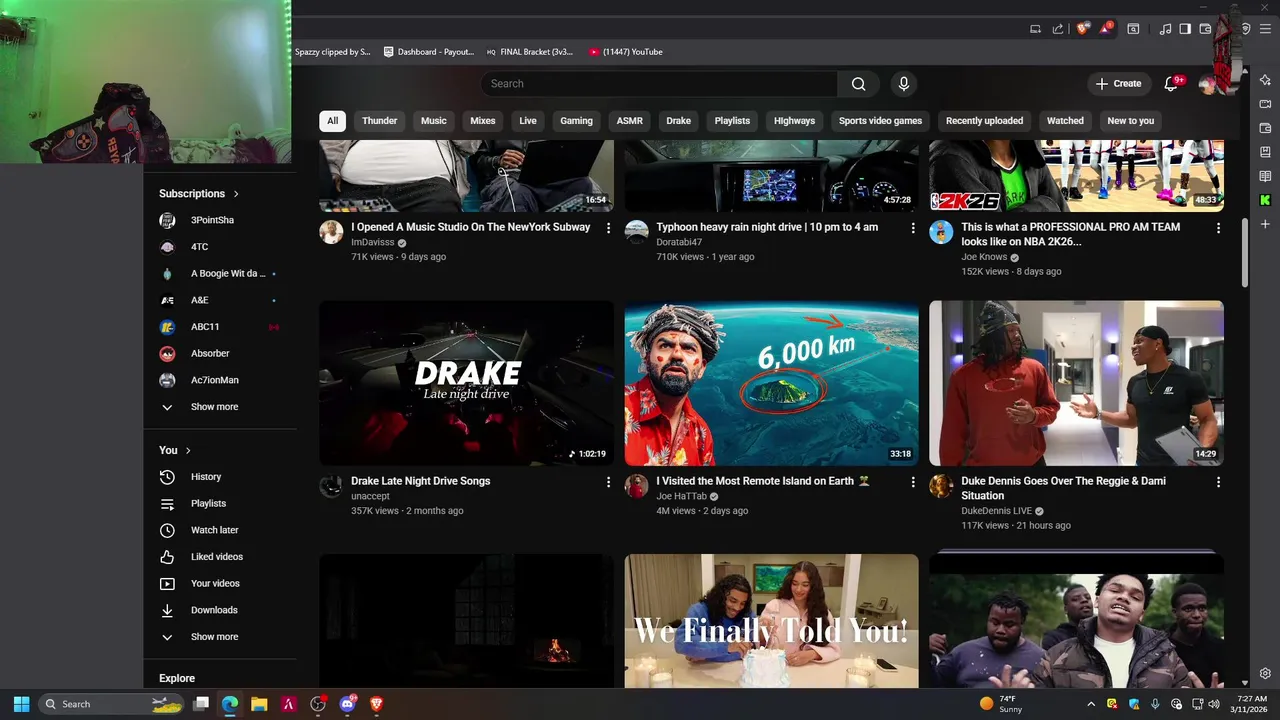Click the share page icon in address bar
The width and height of the screenshot is (1280, 720).
(1058, 29)
